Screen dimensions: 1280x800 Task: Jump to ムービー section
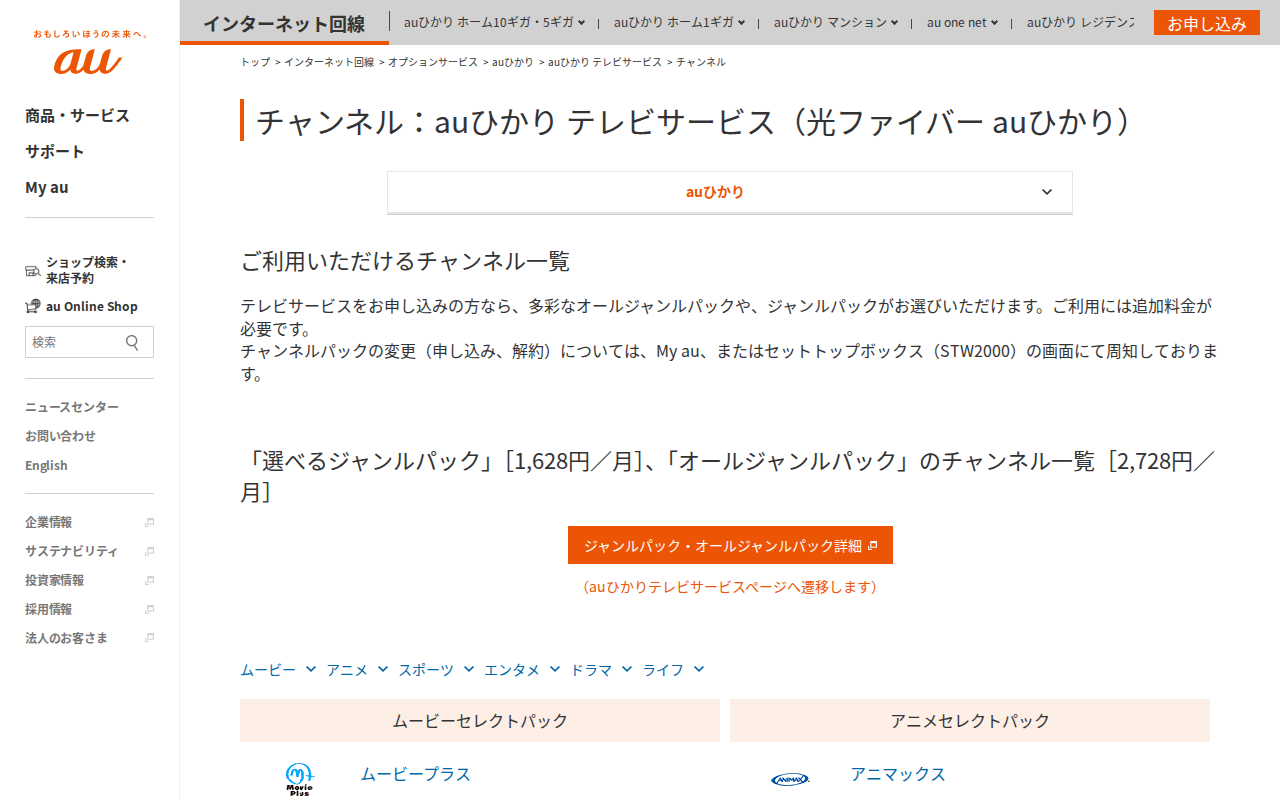click(x=278, y=670)
